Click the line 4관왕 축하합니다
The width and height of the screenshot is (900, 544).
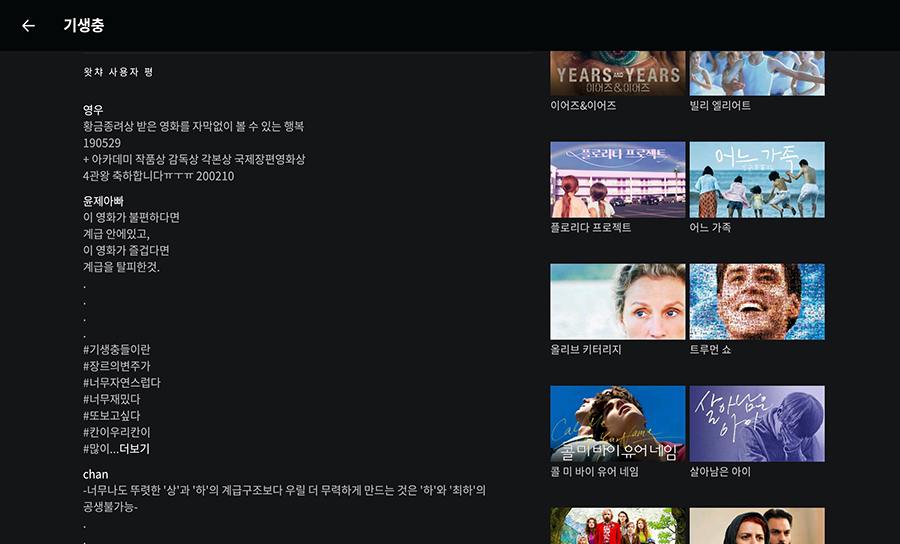158,176
